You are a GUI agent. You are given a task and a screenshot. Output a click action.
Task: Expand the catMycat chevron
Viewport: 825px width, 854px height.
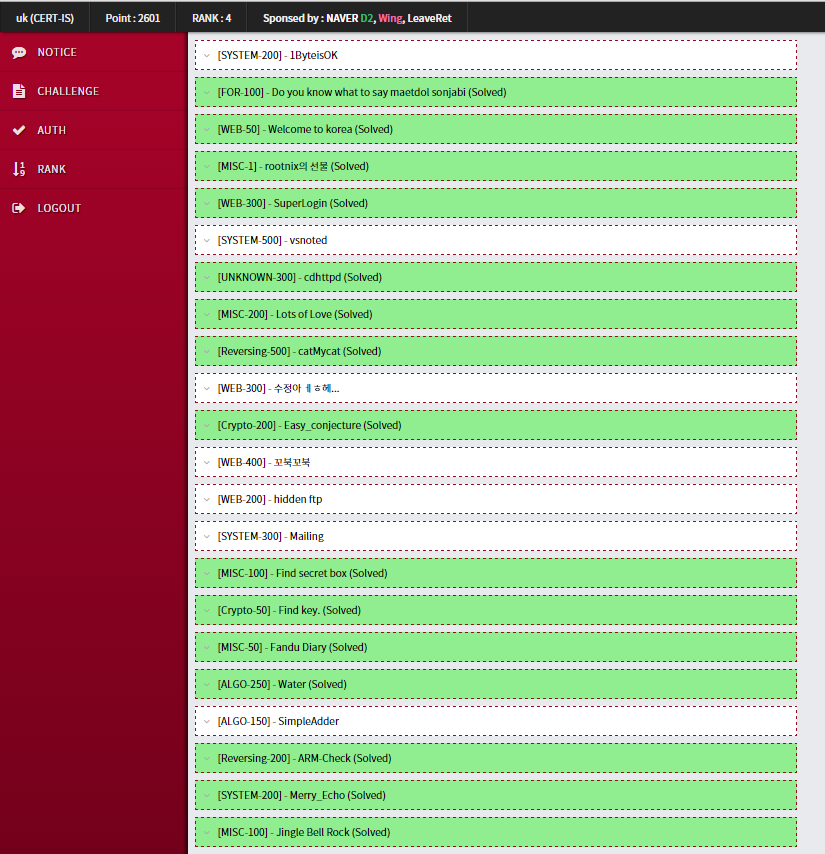[207, 352]
